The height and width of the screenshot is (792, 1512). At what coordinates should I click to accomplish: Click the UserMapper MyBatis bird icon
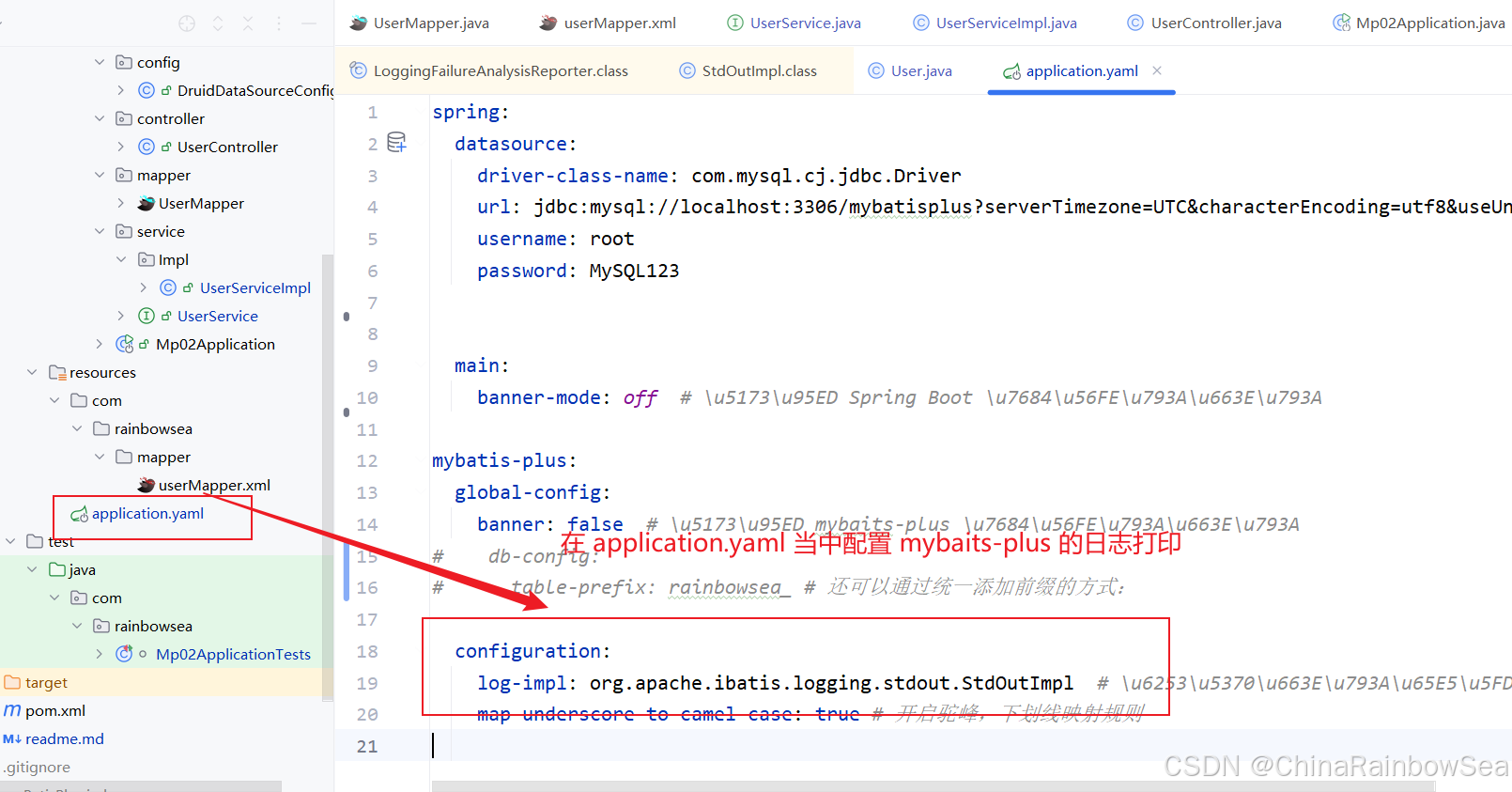click(x=147, y=203)
